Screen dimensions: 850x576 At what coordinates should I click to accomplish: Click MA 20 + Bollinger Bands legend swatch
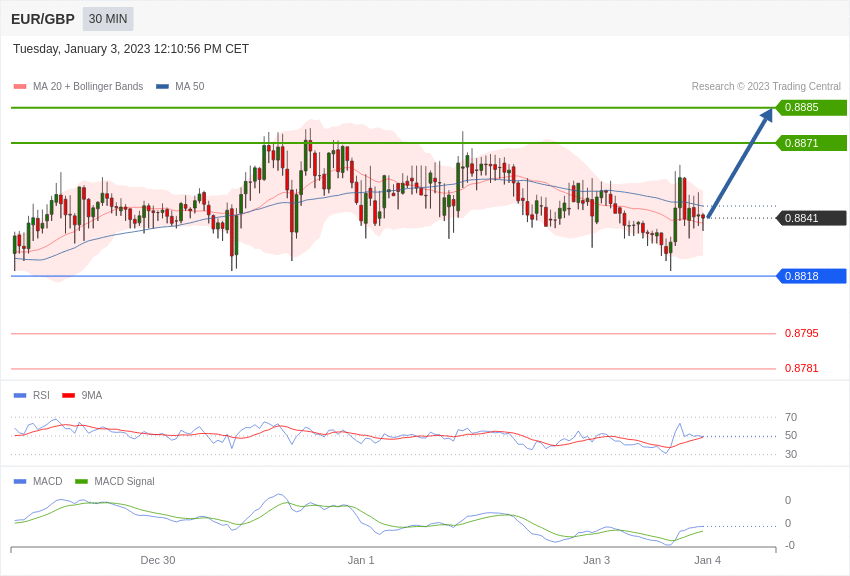pos(20,87)
